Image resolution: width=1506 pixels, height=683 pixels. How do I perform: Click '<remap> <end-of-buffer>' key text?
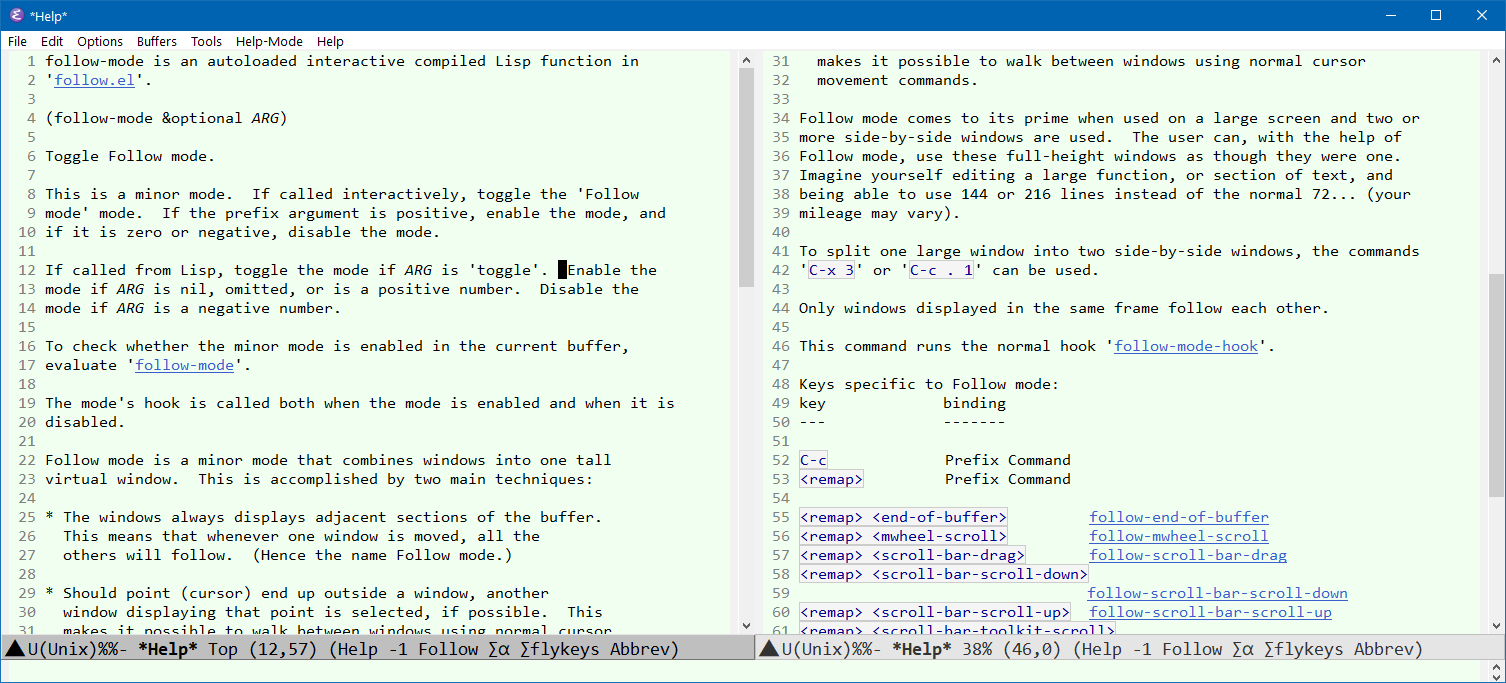[903, 517]
